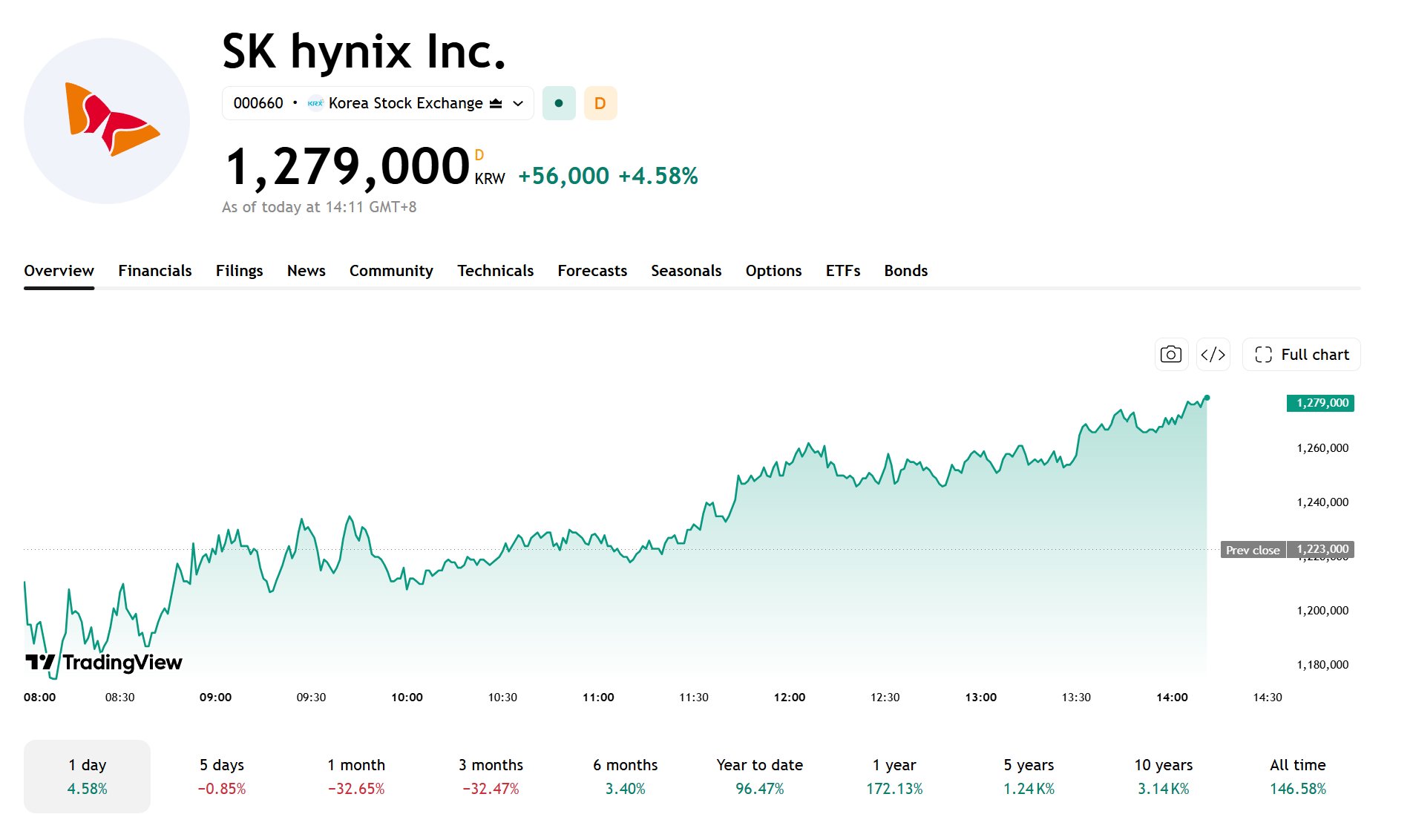Screen dimensions: 1413x840
Task: Select the 3 months range
Action: pos(491,776)
